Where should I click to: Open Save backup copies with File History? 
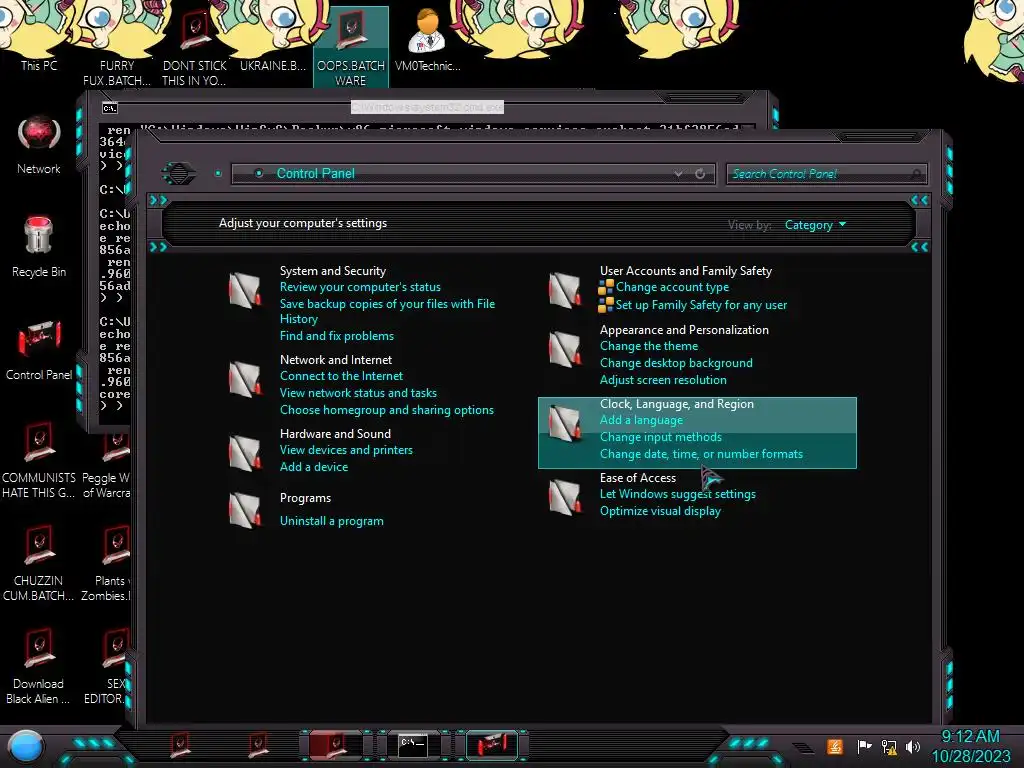tap(387, 312)
